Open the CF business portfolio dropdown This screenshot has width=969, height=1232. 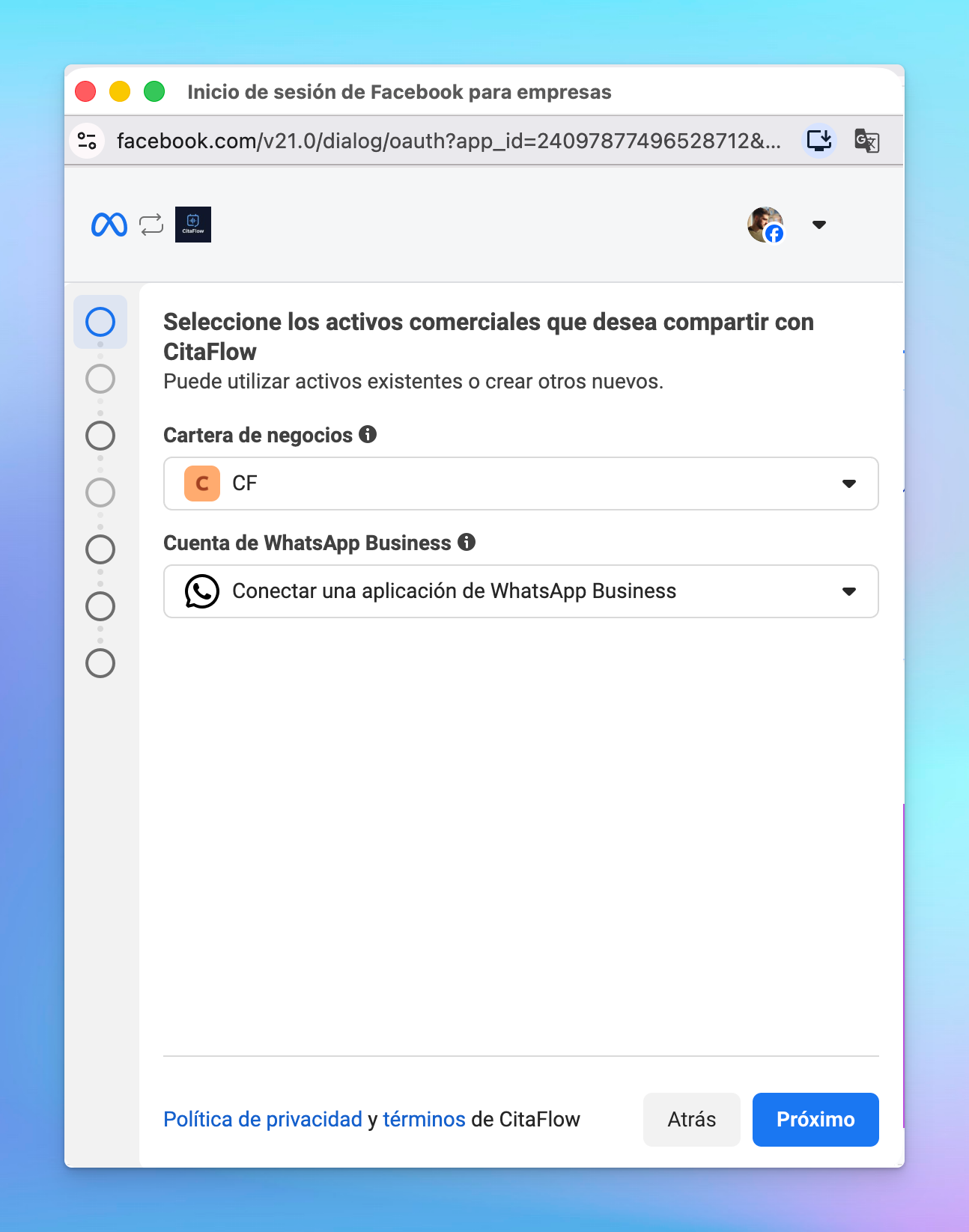point(521,484)
